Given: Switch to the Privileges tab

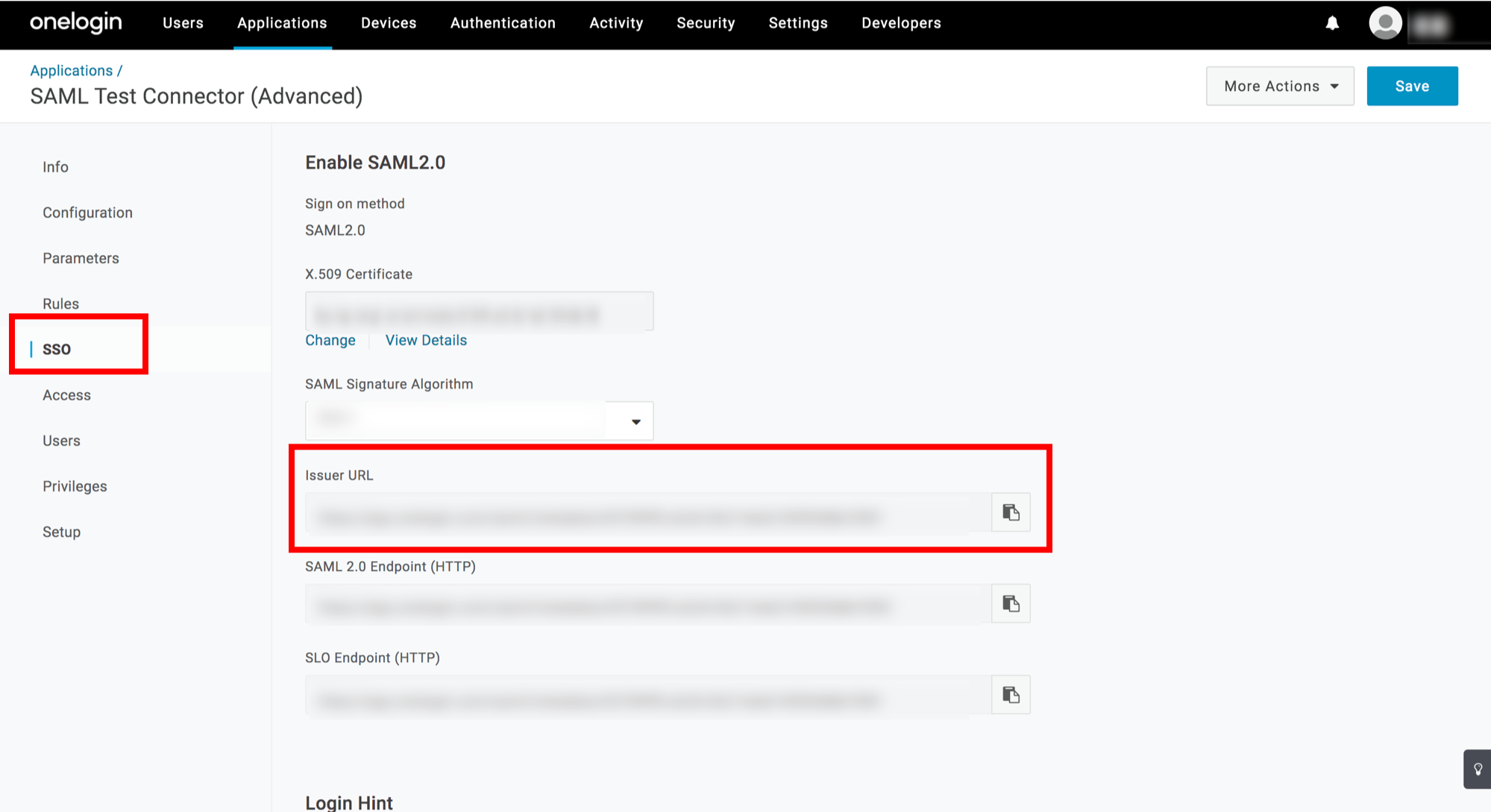Looking at the screenshot, I should coord(75,486).
